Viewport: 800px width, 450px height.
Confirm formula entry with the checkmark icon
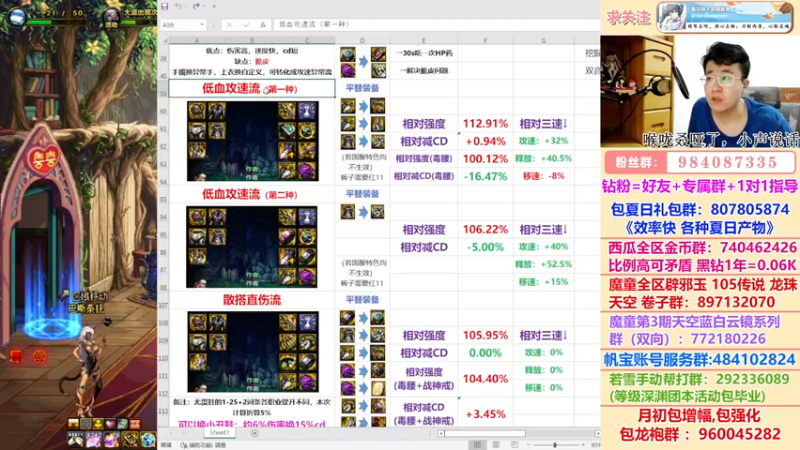pyautogui.click(x=246, y=24)
